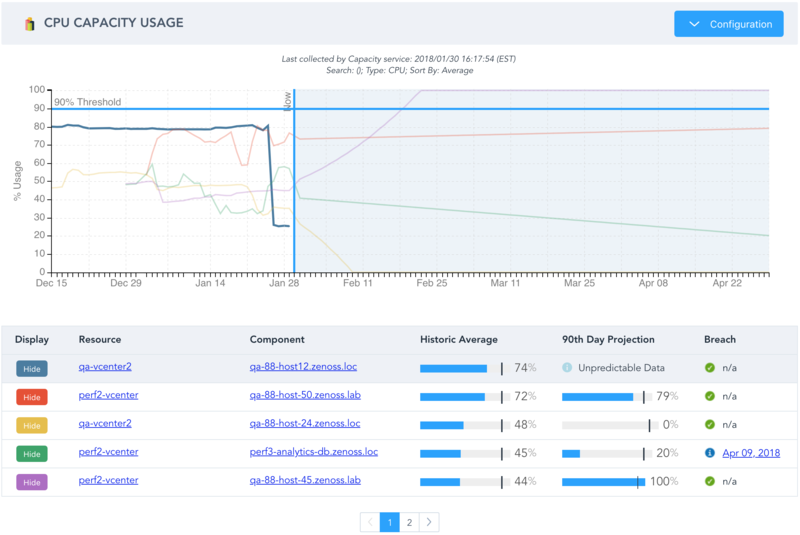Image resolution: width=800 pixels, height=535 pixels.
Task: Click the Apr 22 date axis label
Action: (727, 283)
